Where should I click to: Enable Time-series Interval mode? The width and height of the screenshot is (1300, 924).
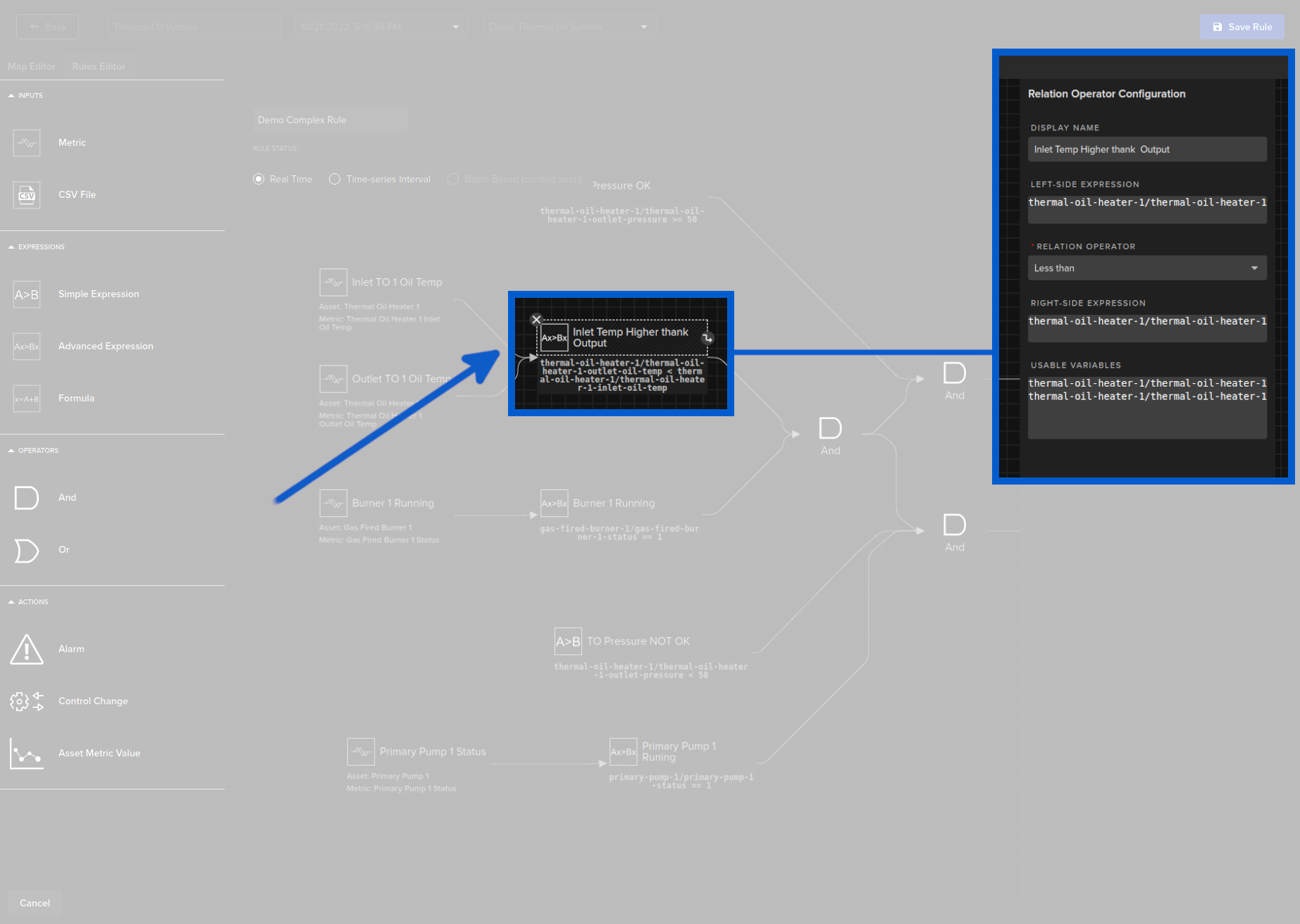(x=335, y=179)
